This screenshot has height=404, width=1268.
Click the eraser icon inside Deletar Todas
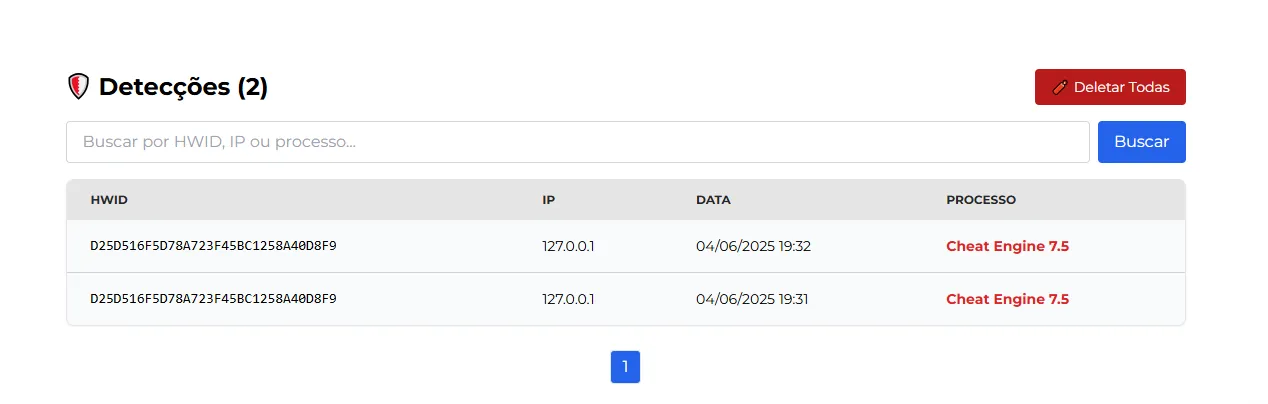tap(1060, 87)
